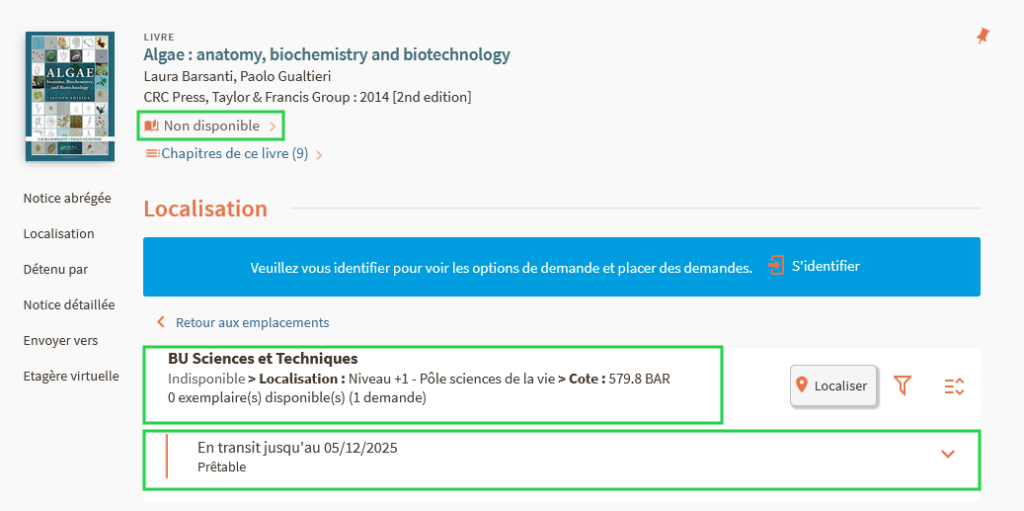The height and width of the screenshot is (511, 1024).
Task: Click the sign-in icon beside S'identifier
Action: 776,266
